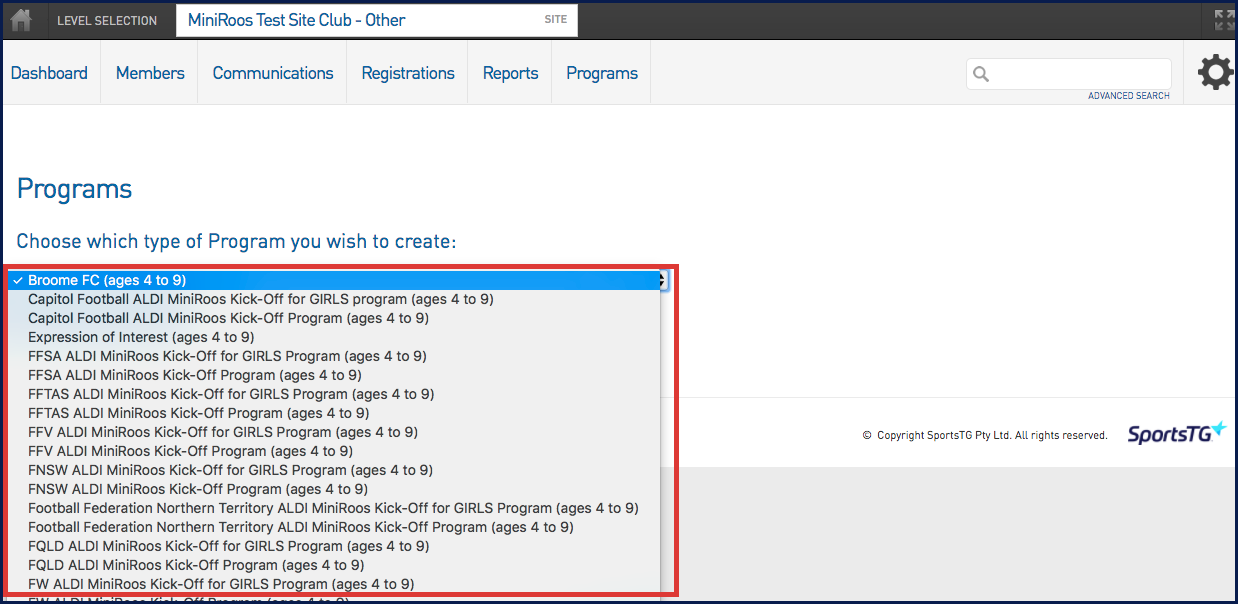Select Expression of Interest option
Screen dimensions: 1238x604
coord(334,337)
